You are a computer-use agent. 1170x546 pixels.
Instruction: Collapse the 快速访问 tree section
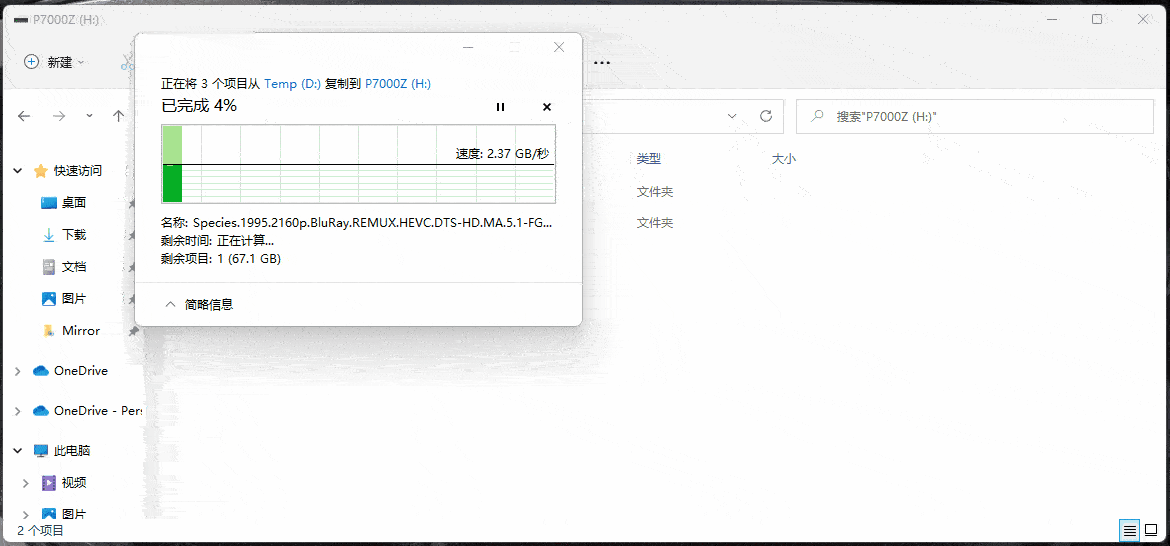[x=18, y=171]
